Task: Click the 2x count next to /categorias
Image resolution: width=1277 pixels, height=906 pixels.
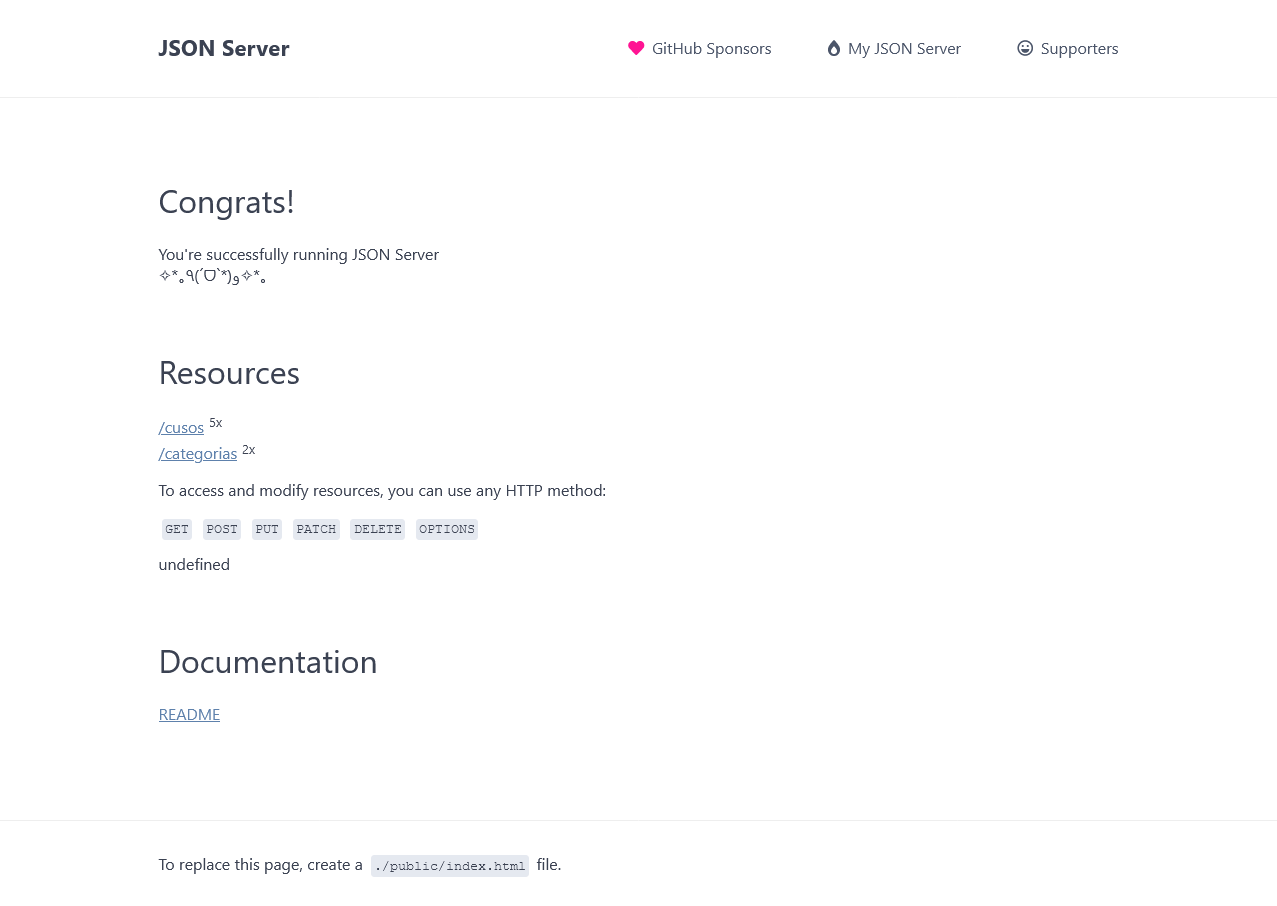Action: pyautogui.click(x=249, y=449)
